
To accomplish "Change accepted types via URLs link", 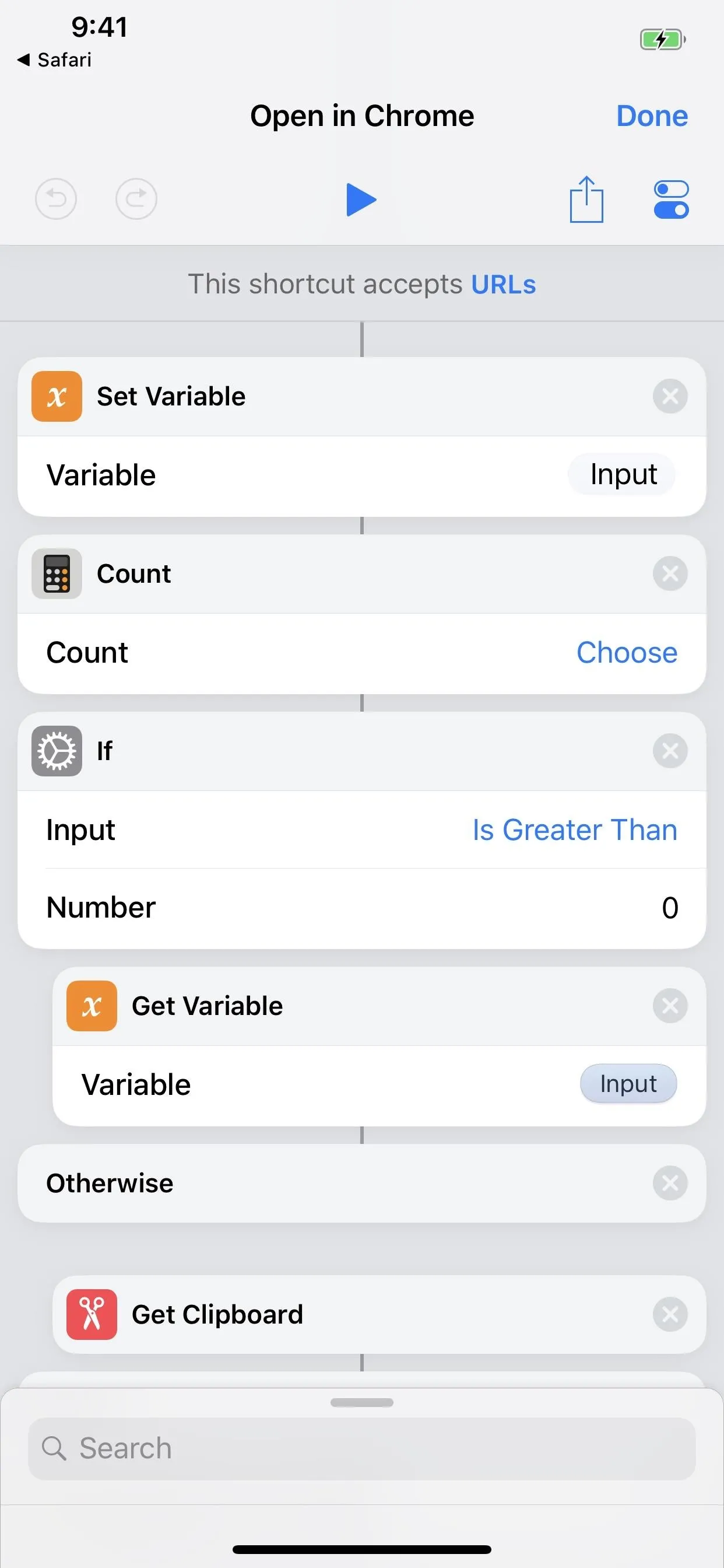I will [504, 284].
